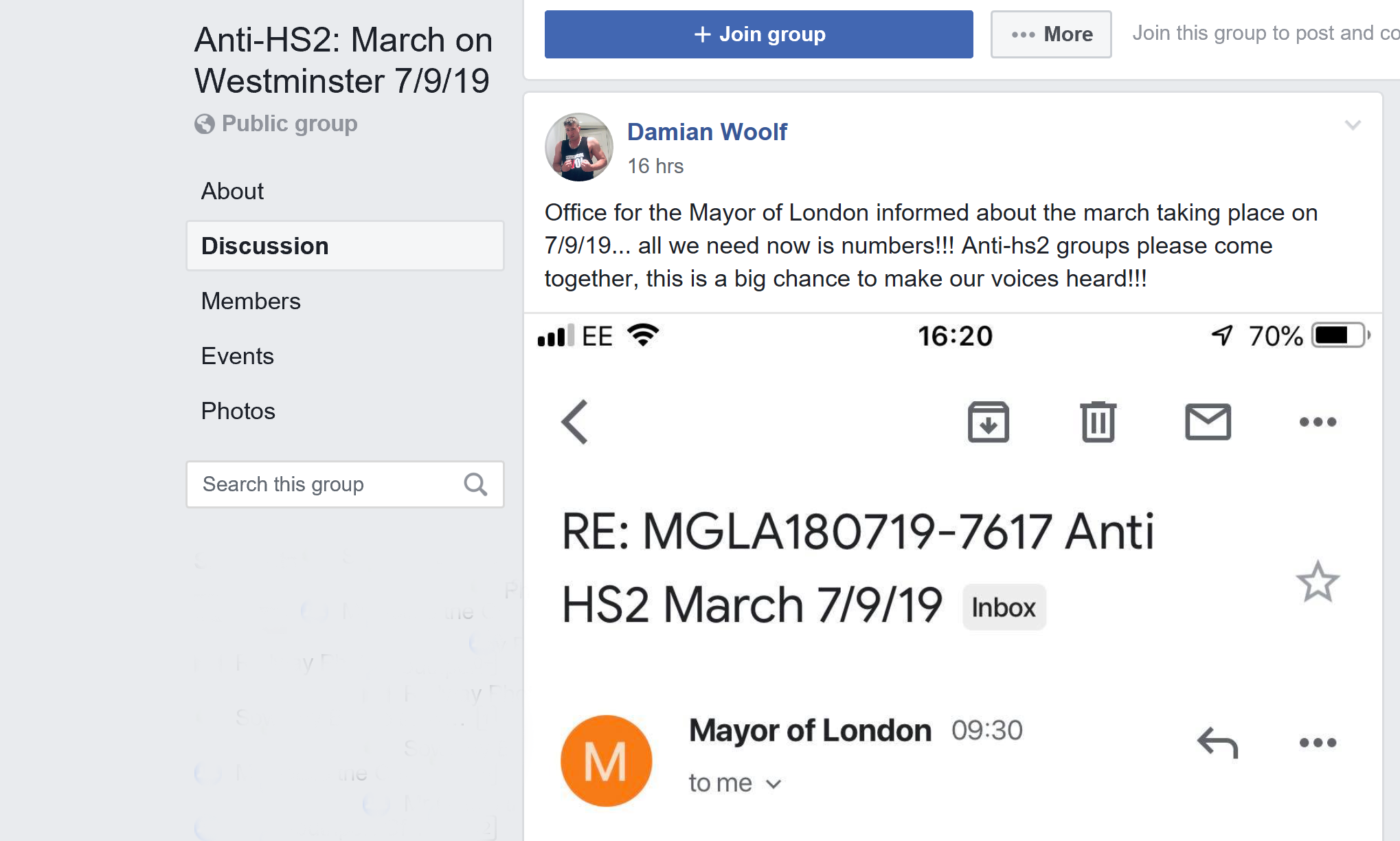The image size is (1400, 841).
Task: Click the search magnifier icon
Action: point(475,484)
